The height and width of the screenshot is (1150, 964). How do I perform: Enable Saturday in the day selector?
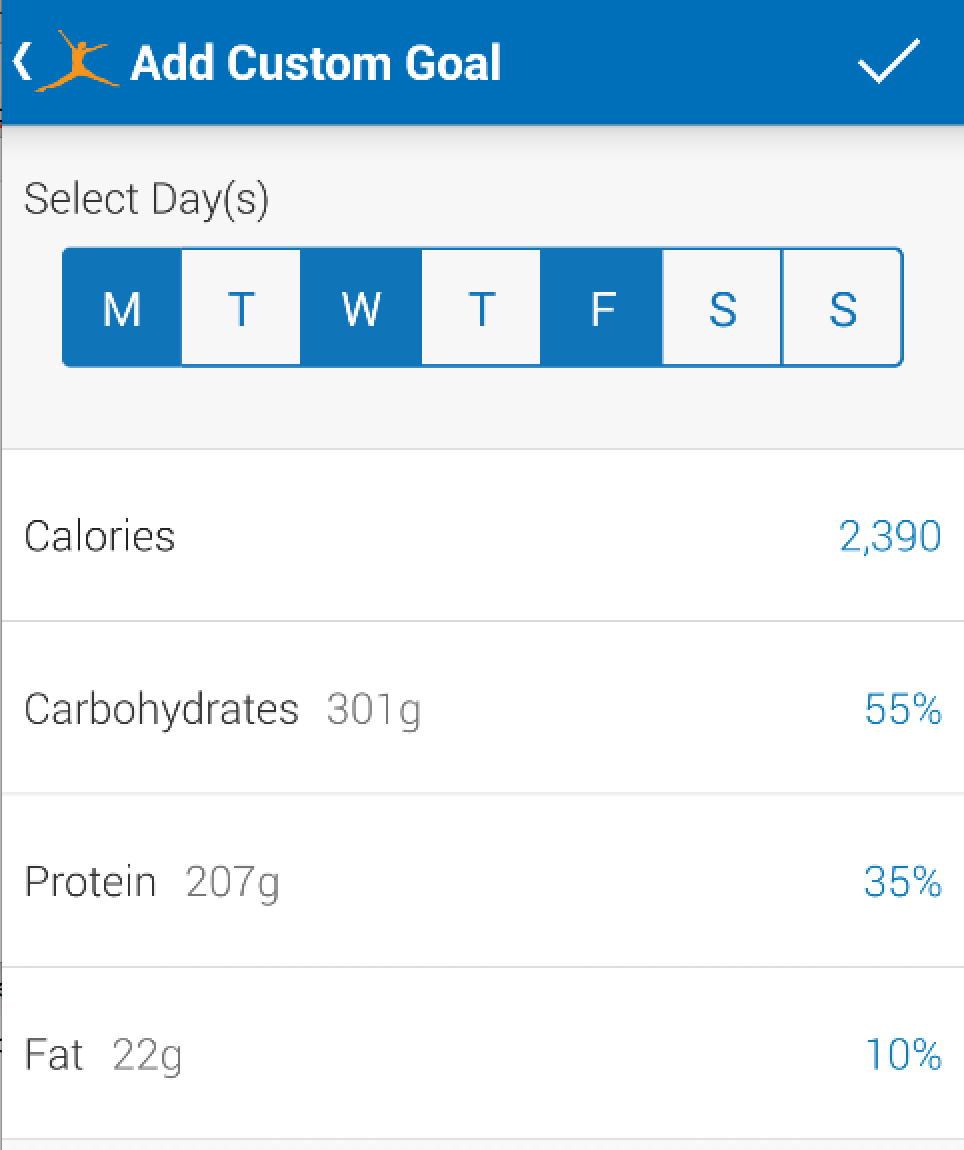pos(723,307)
